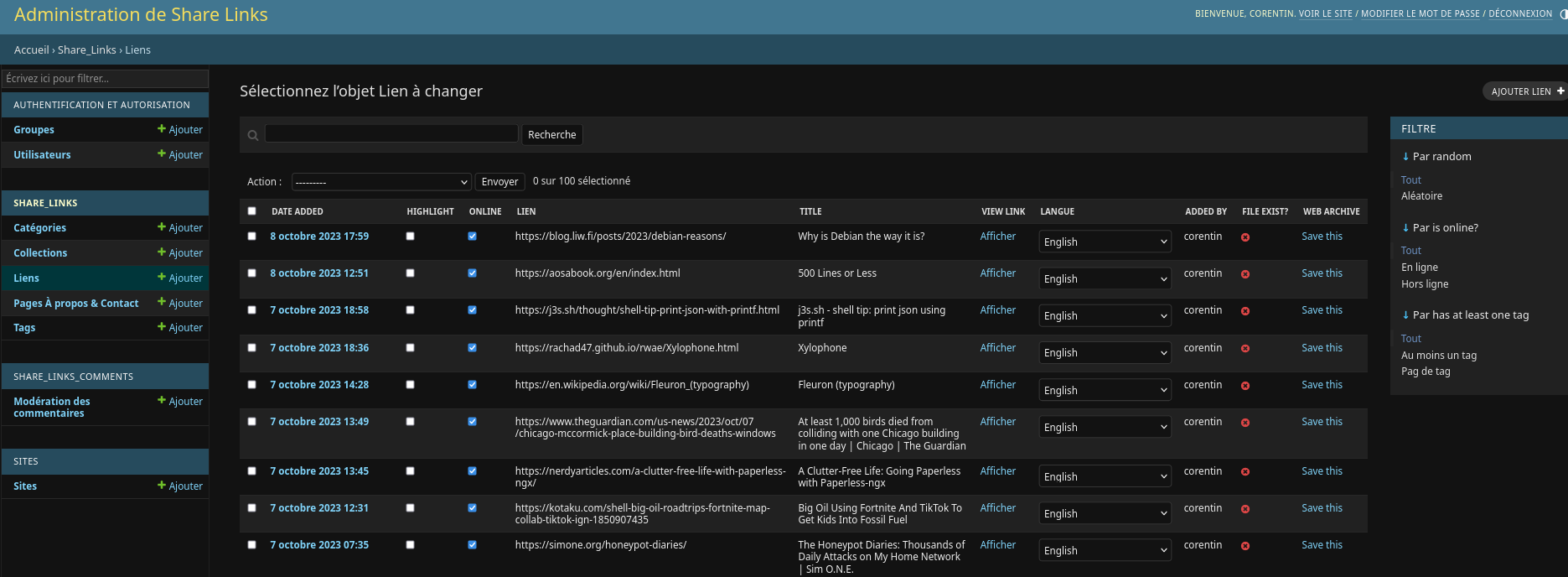Open language dropdown for nerdyarticles row
Viewport: 1568px width, 577px height.
[1105, 476]
